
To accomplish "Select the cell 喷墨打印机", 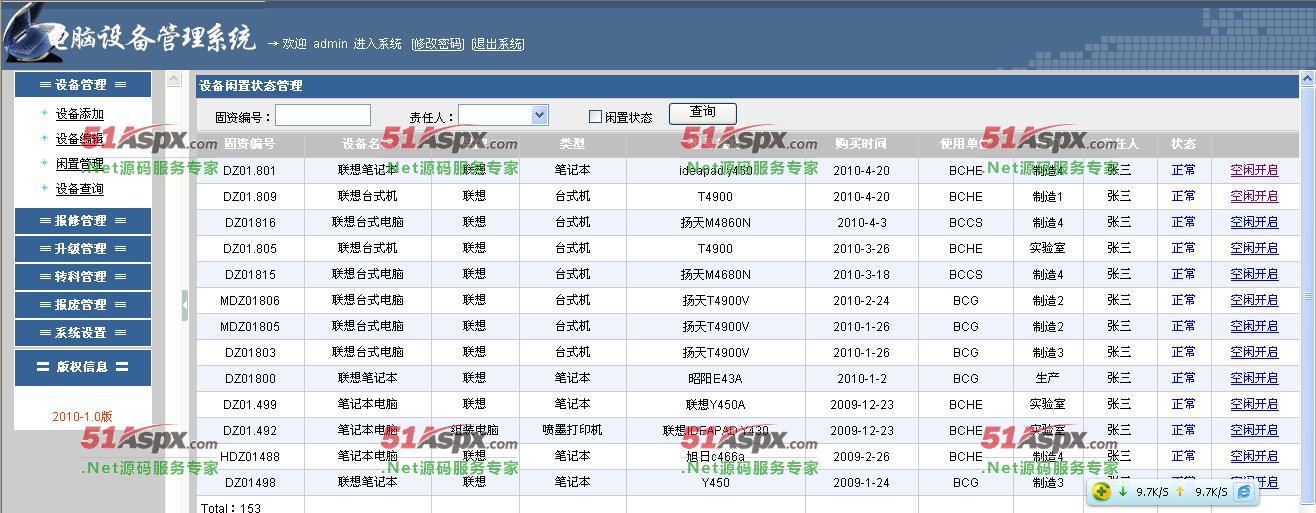I will click(572, 431).
